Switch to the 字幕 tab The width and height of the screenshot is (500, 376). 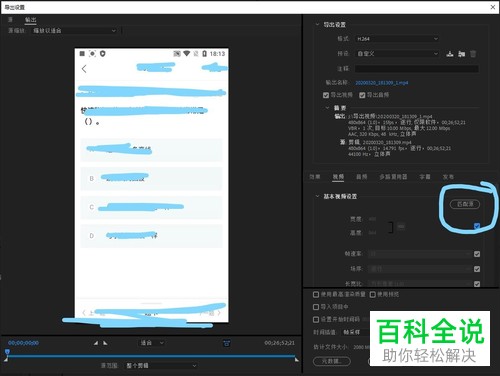tap(425, 177)
